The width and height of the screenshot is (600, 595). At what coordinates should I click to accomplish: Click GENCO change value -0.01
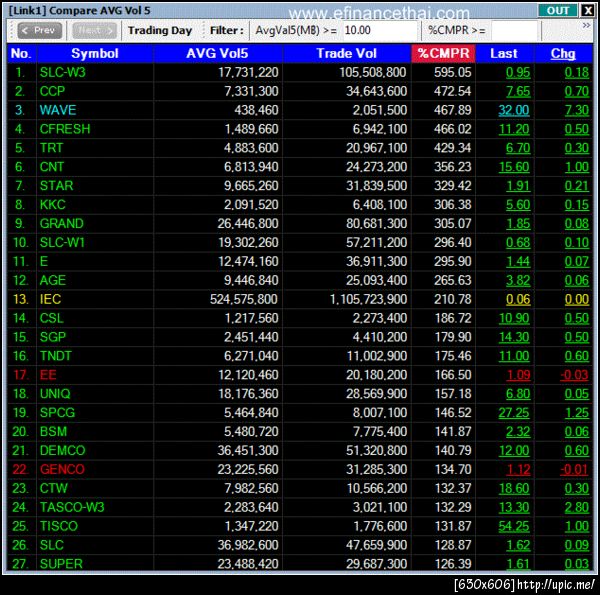click(574, 469)
